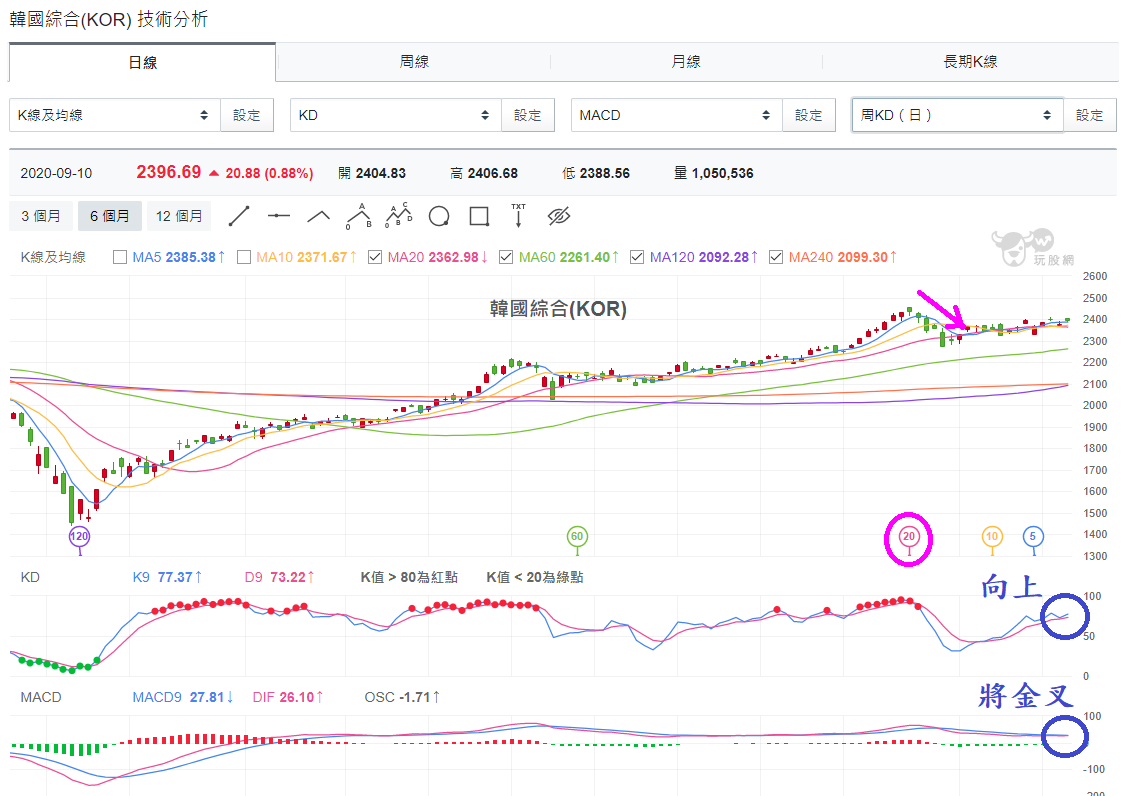Enable the MA10 checkbox
1137x796 pixels.
coord(244,257)
